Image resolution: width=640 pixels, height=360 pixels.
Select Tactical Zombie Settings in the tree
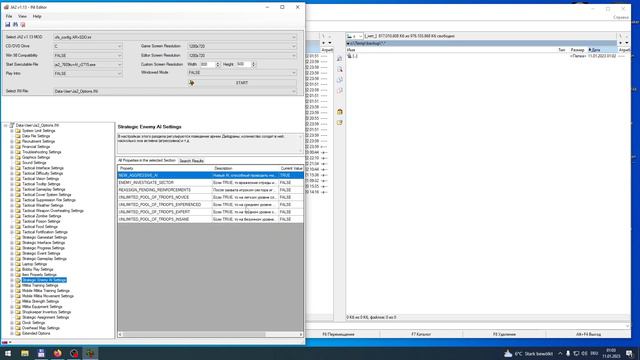tap(41, 216)
